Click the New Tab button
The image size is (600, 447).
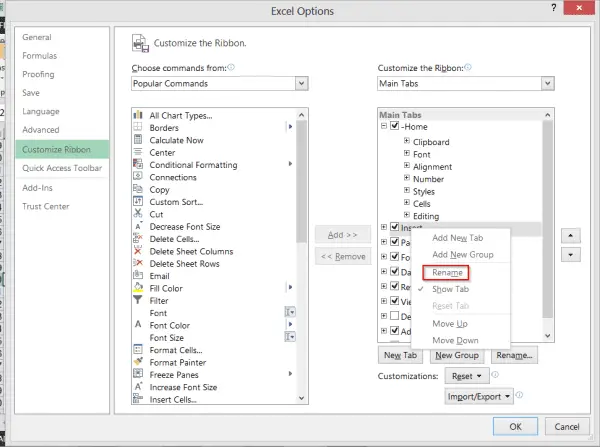[x=400, y=355]
